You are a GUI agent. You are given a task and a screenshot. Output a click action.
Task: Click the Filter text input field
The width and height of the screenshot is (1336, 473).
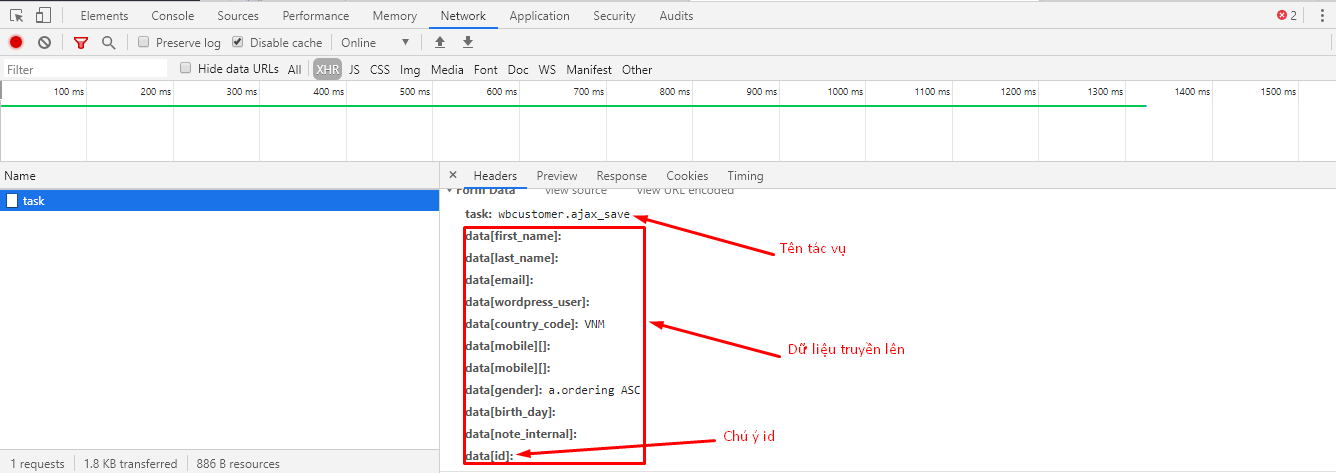(x=85, y=69)
